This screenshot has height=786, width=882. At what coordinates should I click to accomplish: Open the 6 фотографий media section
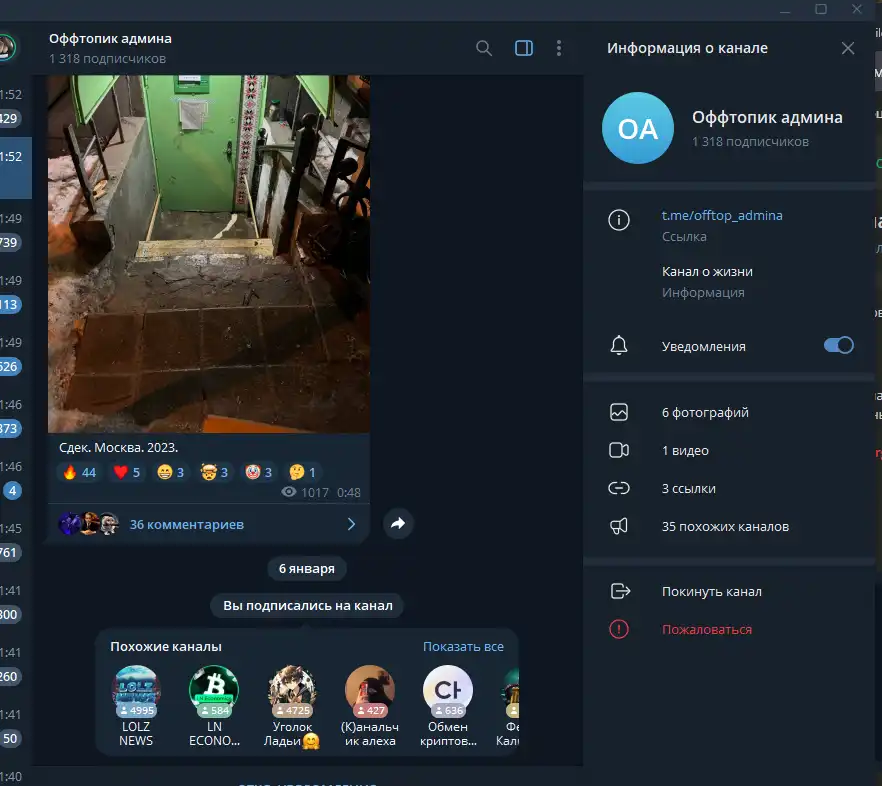click(x=730, y=412)
